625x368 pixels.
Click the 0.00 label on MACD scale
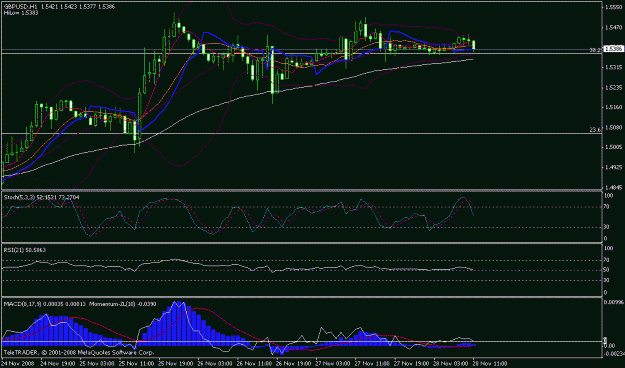pos(609,345)
